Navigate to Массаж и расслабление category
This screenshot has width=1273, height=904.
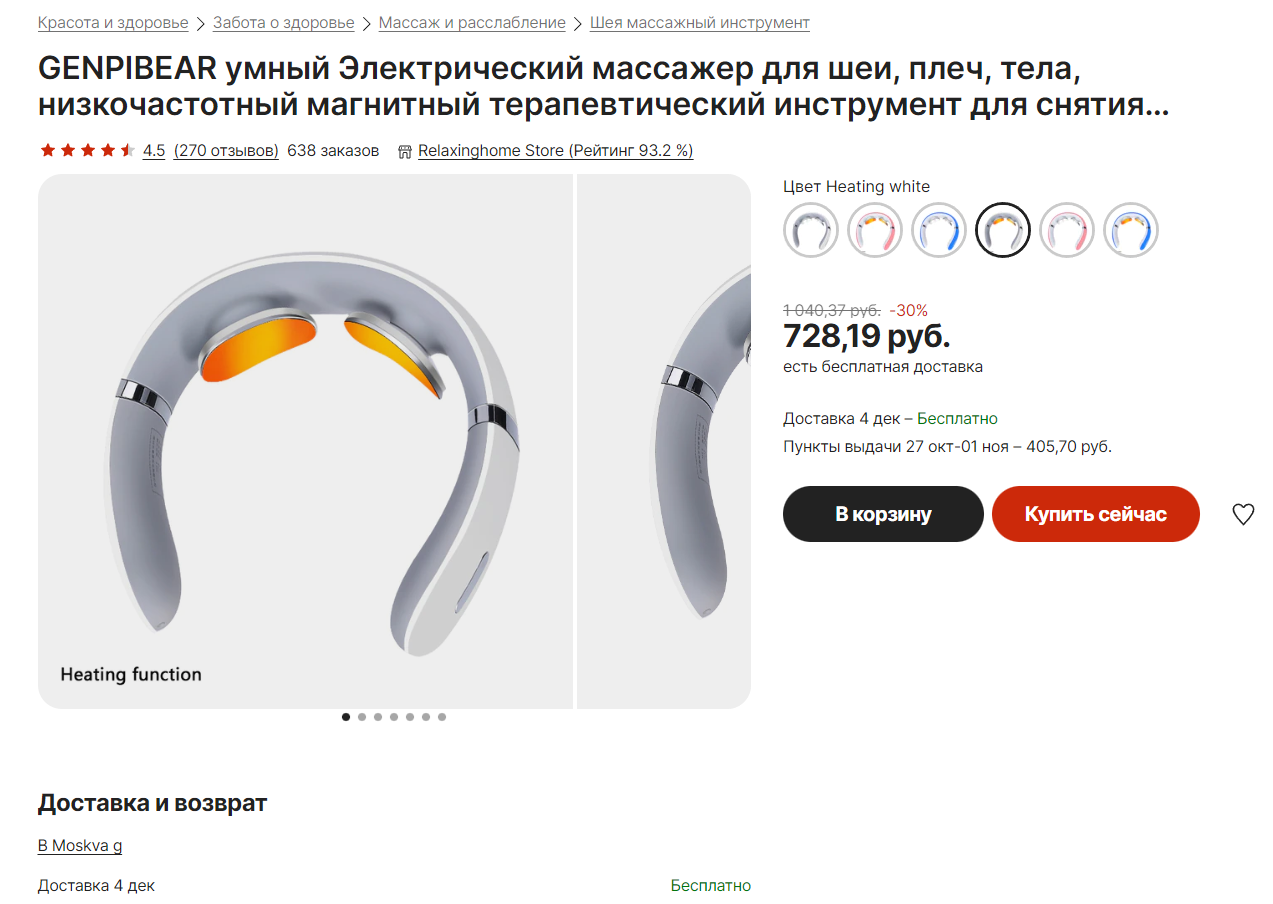click(x=472, y=22)
